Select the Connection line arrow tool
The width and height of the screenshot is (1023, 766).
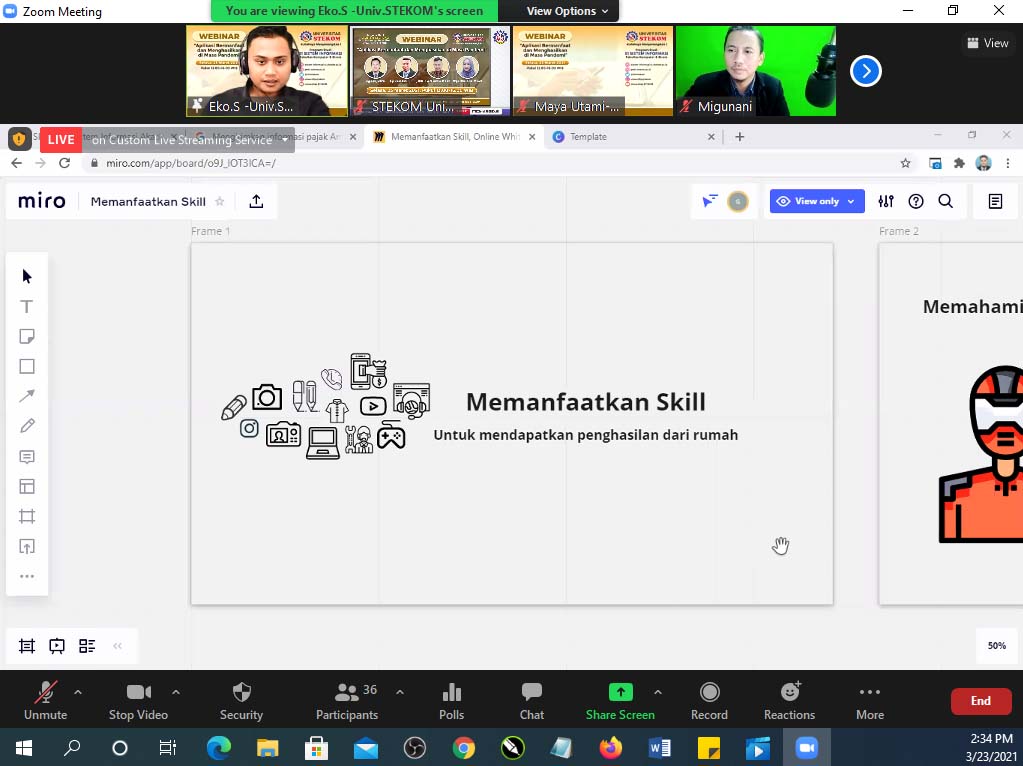click(27, 396)
